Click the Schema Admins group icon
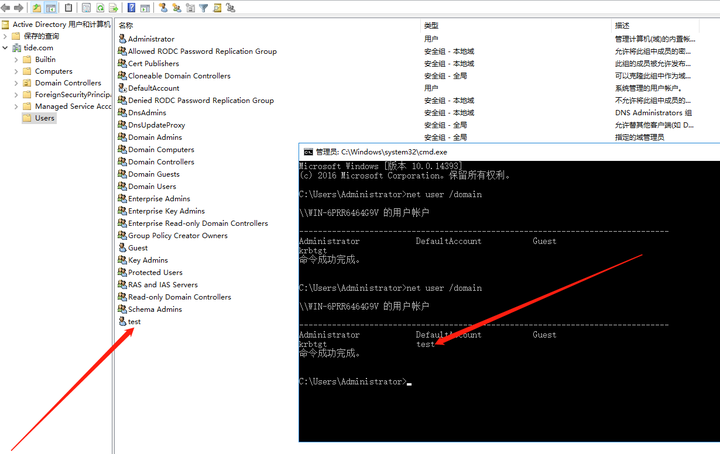Viewport: 720px width, 454px height. pos(122,309)
